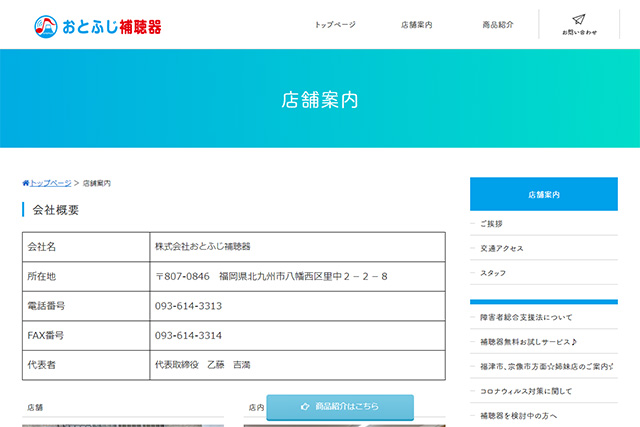Image resolution: width=640 pixels, height=427 pixels.
Task: Click the おとふじ補聴器 logo icon
Action: point(45,25)
